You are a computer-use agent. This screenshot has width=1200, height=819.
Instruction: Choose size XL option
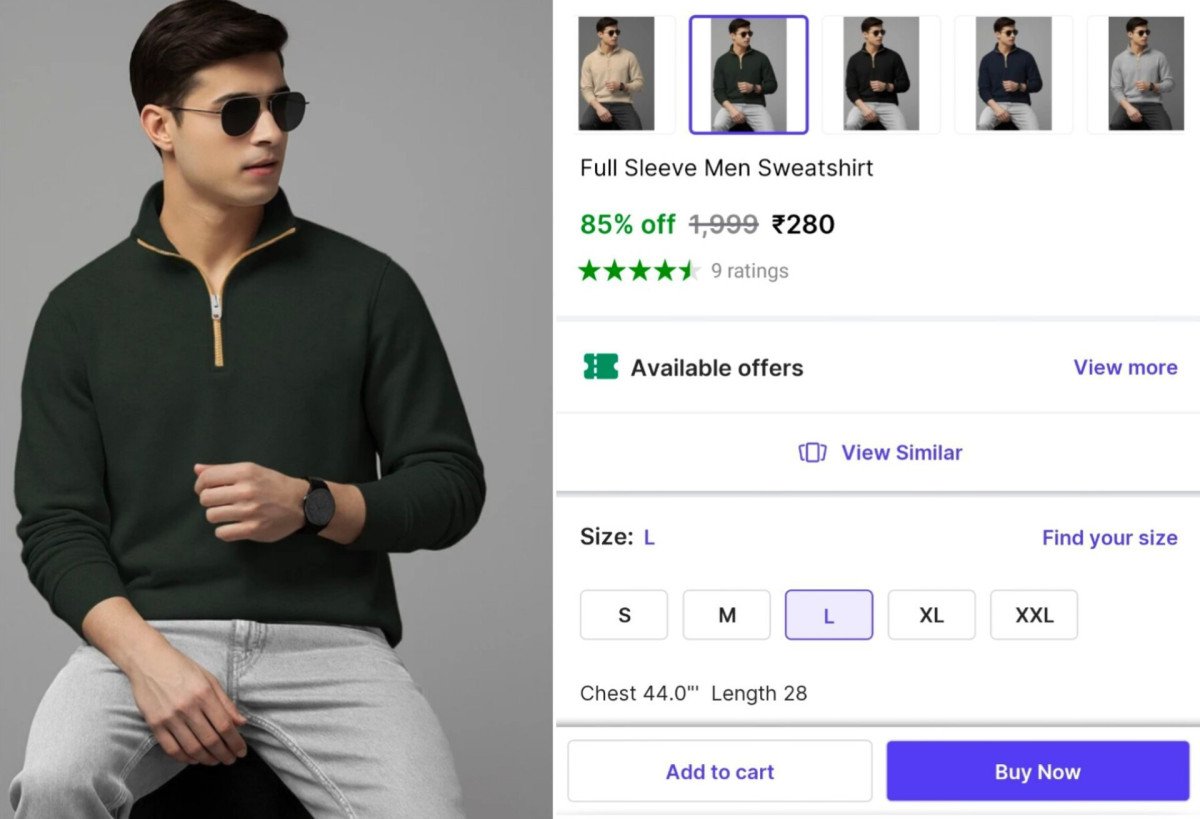coord(931,615)
